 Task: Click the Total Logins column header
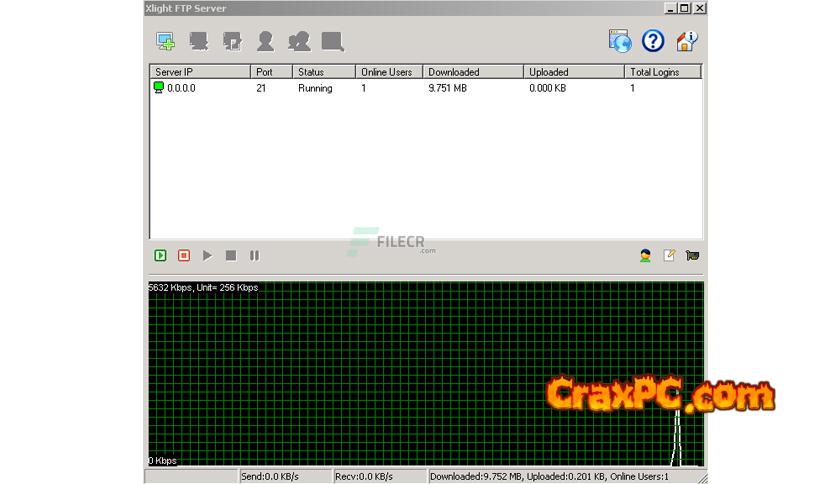tap(662, 72)
